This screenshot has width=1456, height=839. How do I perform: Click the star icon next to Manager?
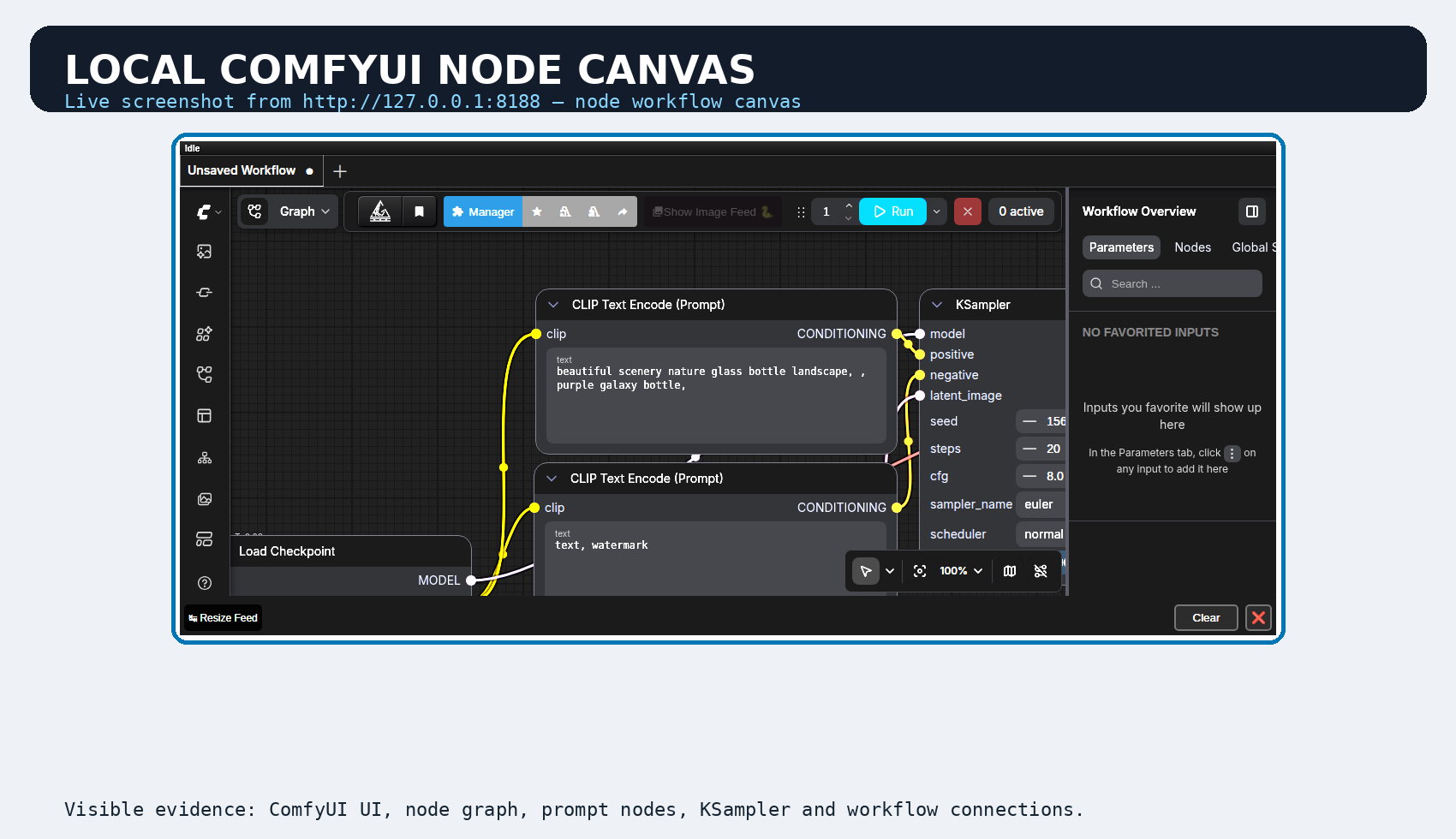[537, 211]
